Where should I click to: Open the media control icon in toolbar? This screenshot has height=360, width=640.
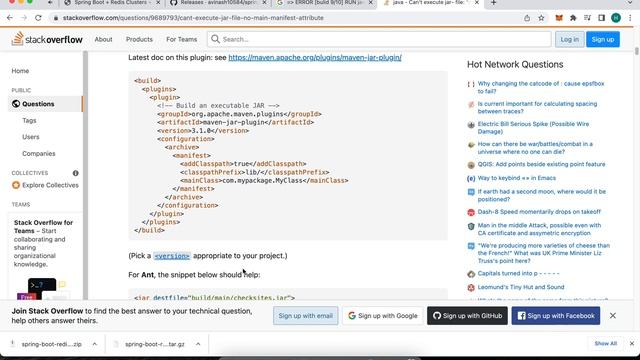point(587,18)
